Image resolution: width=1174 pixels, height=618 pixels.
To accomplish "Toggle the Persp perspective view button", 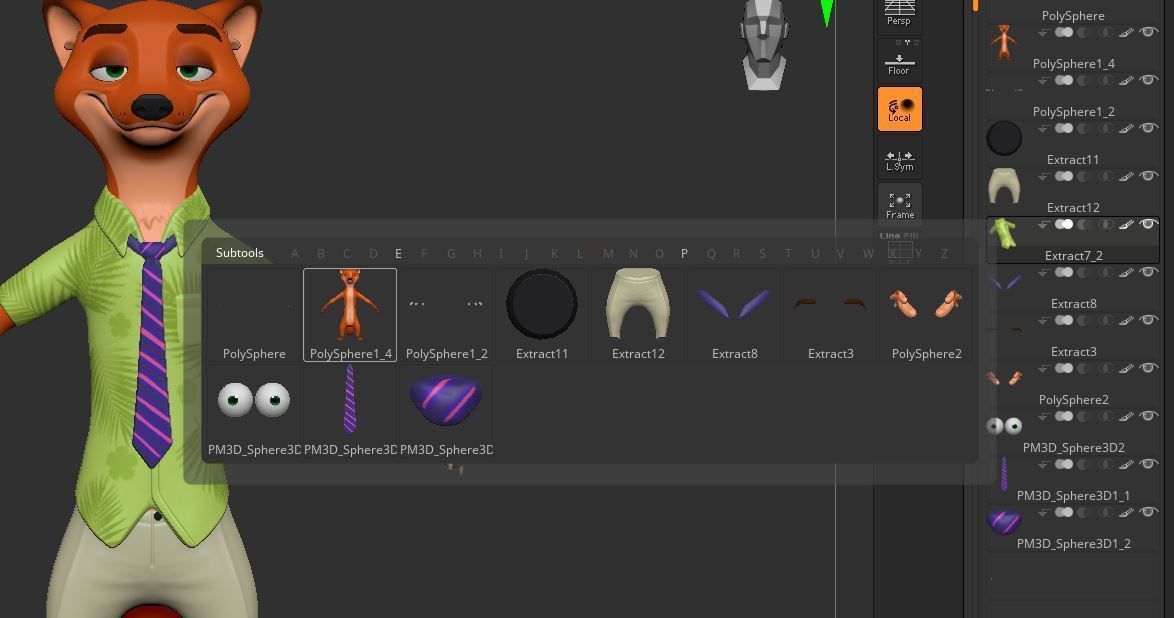I will coord(899,15).
